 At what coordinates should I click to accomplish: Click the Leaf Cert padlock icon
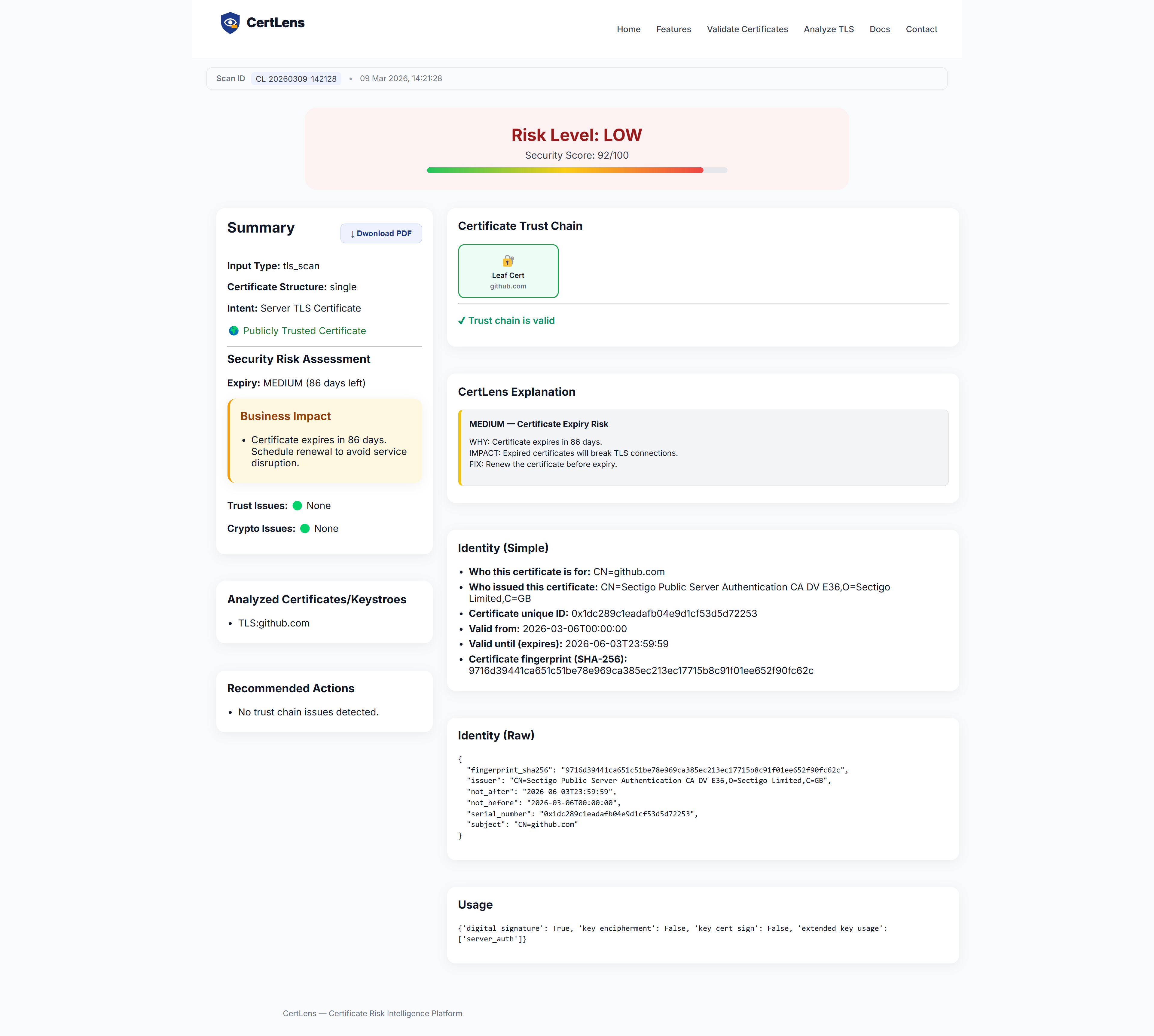[x=508, y=261]
